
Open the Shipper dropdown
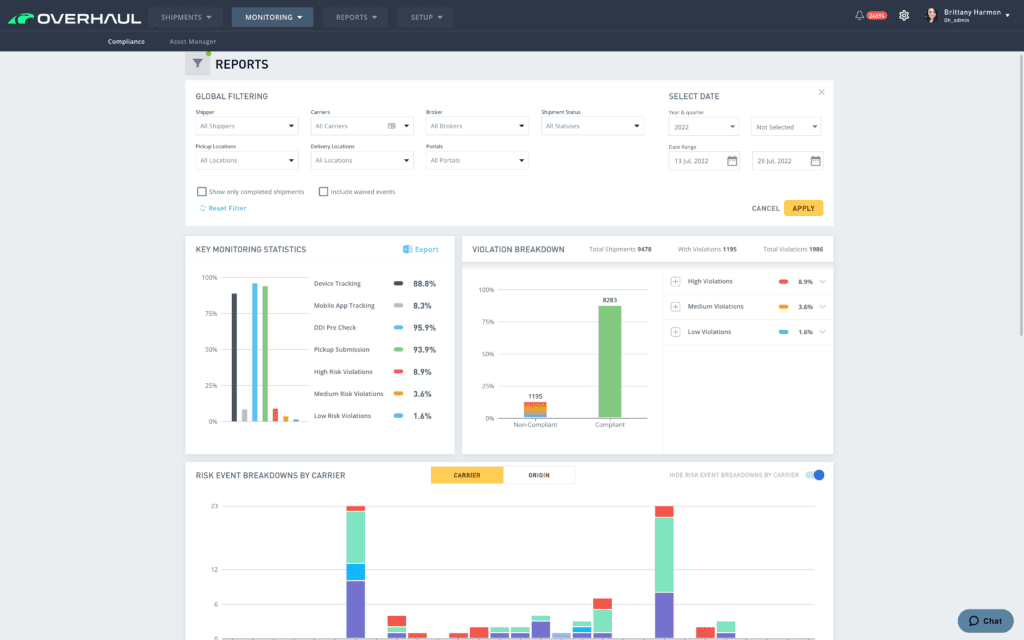[246, 127]
